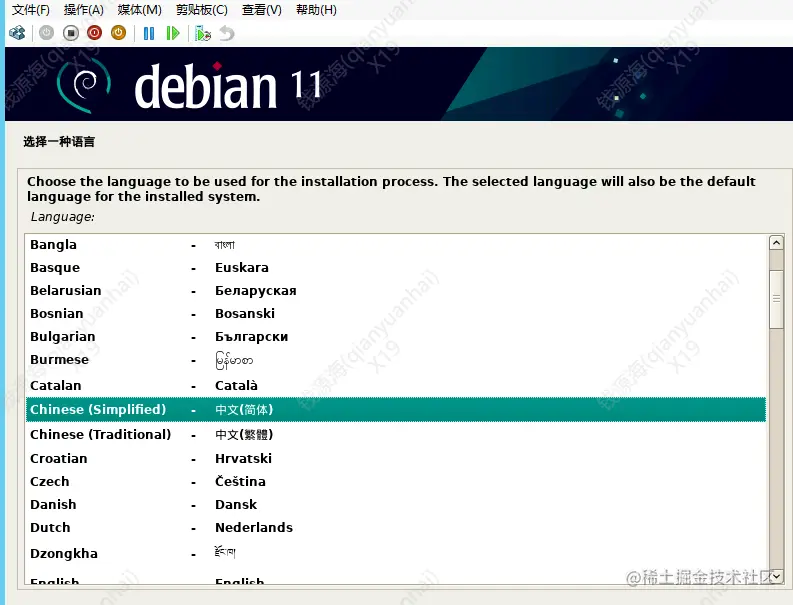The width and height of the screenshot is (793, 605).
Task: Choose Belarusian from the list
Action: click(x=395, y=290)
